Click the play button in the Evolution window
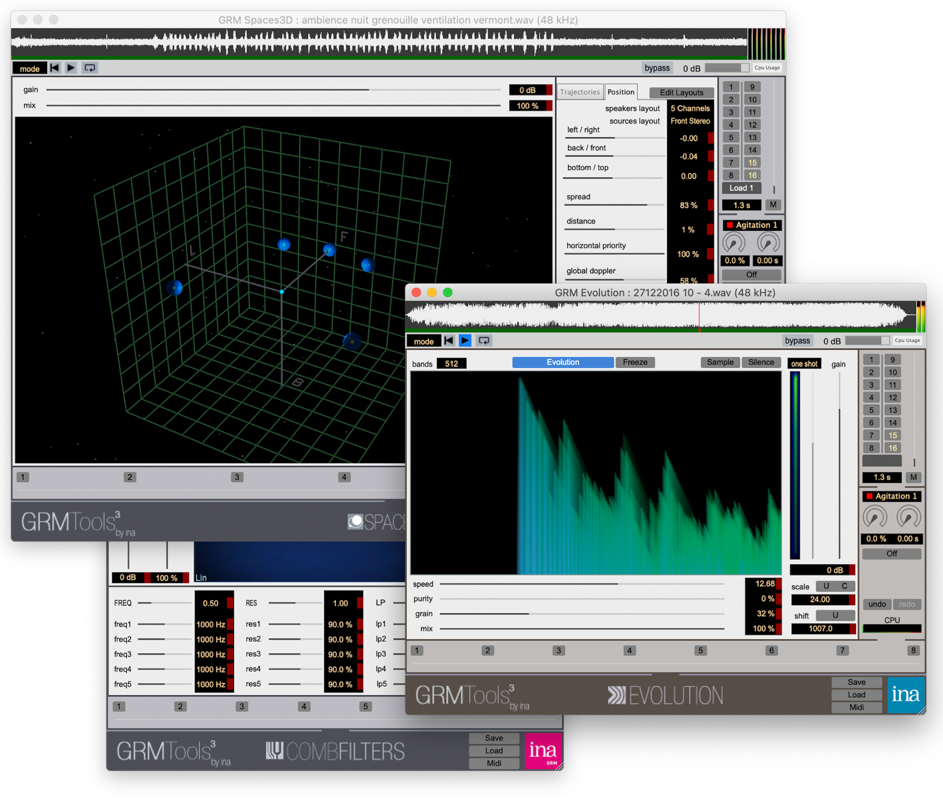The width and height of the screenshot is (943, 806). 465,340
